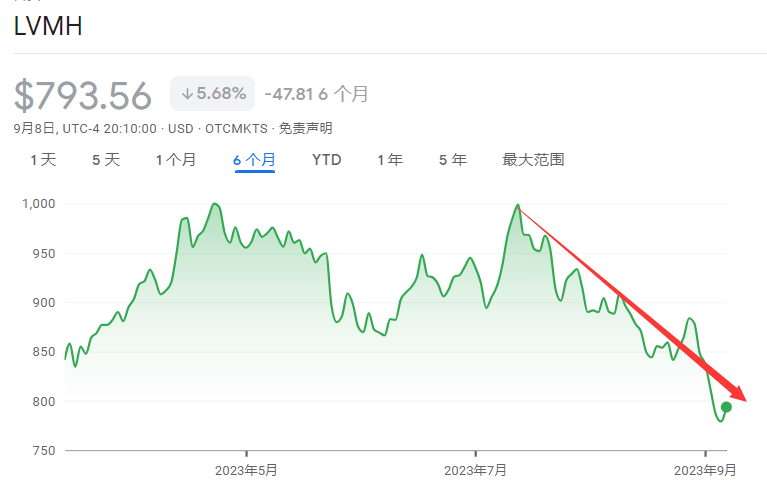Show the 1个月 chart range
767x499 pixels.
point(176,160)
